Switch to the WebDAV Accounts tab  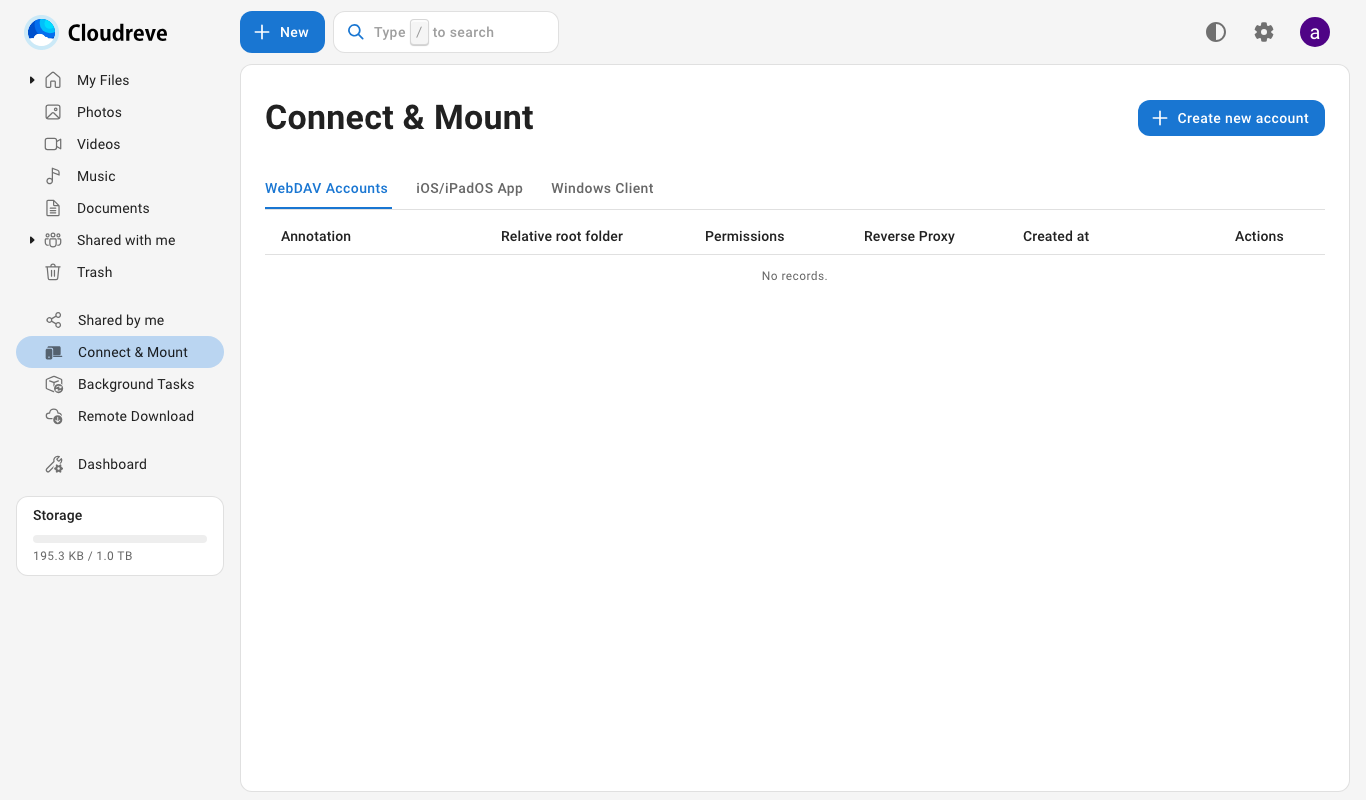pyautogui.click(x=326, y=188)
